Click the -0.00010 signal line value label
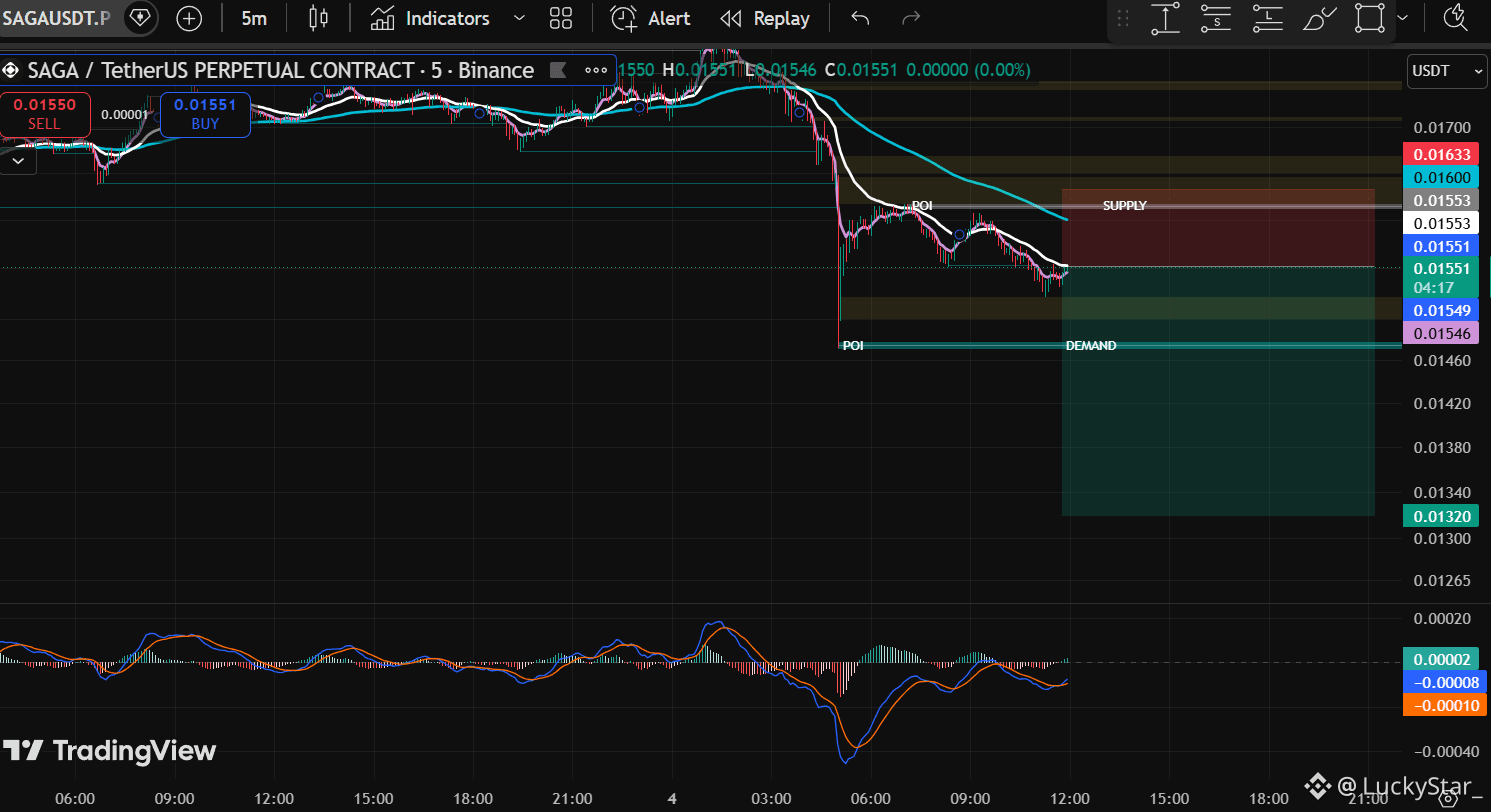 [x=1445, y=705]
